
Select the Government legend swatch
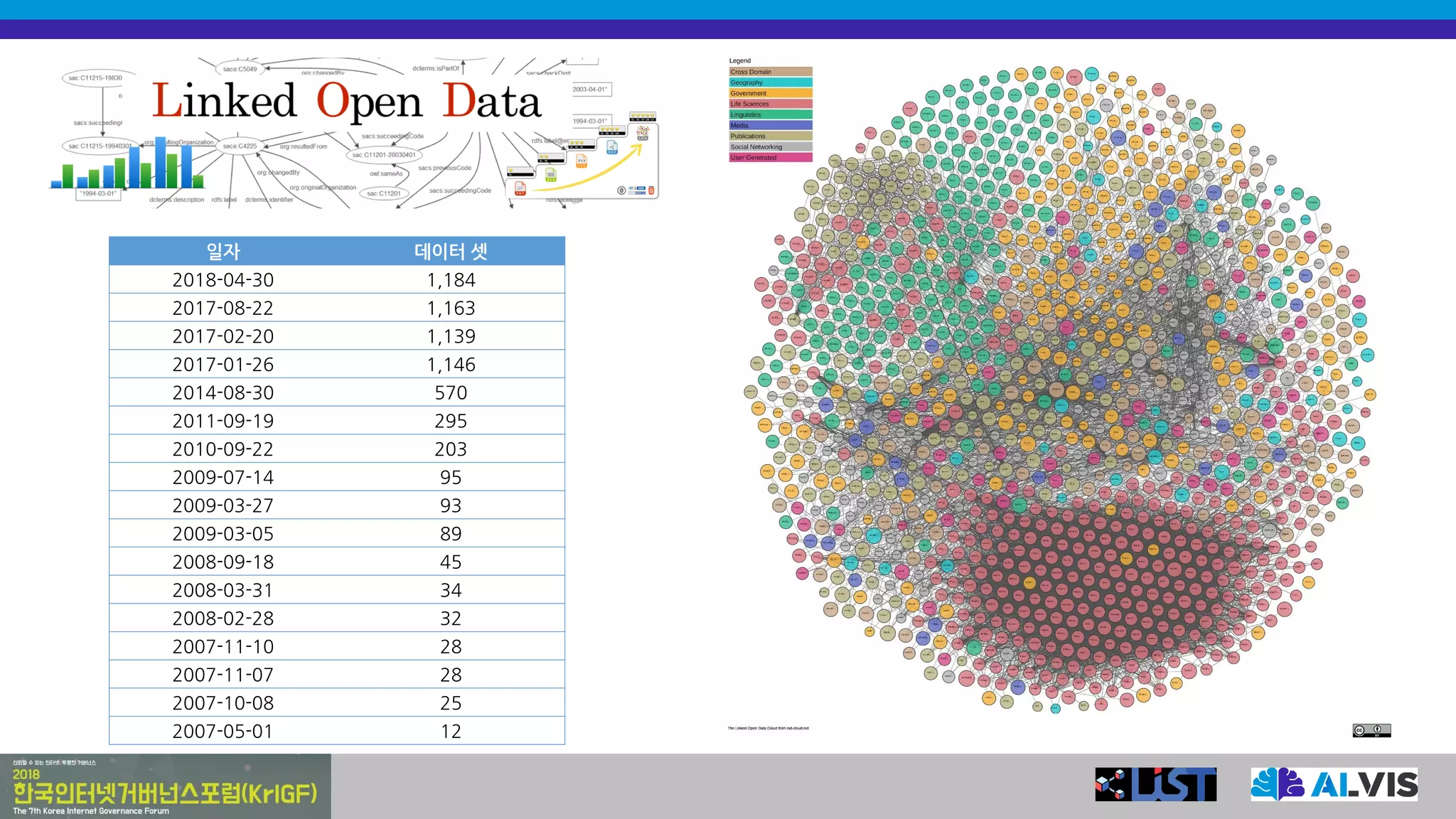[770, 93]
